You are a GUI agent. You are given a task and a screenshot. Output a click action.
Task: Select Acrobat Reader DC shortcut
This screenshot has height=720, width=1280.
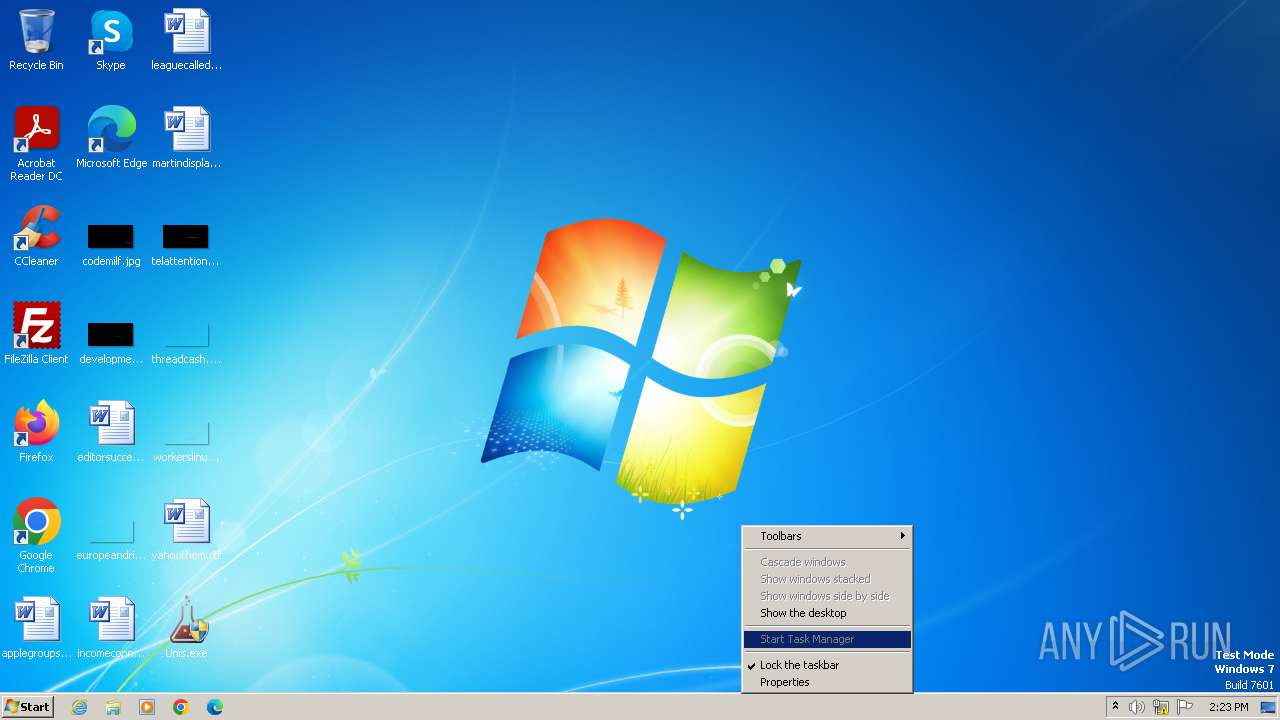36,143
